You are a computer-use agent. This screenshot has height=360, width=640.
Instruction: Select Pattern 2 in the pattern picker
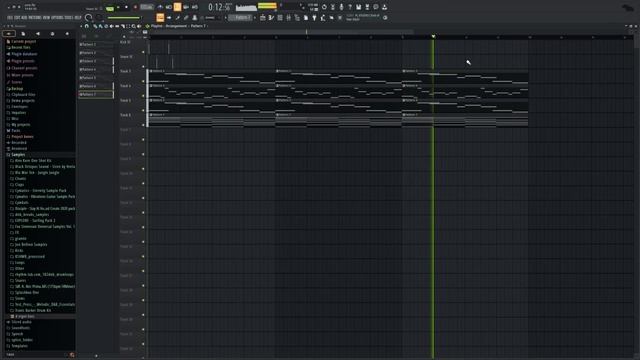tap(96, 53)
